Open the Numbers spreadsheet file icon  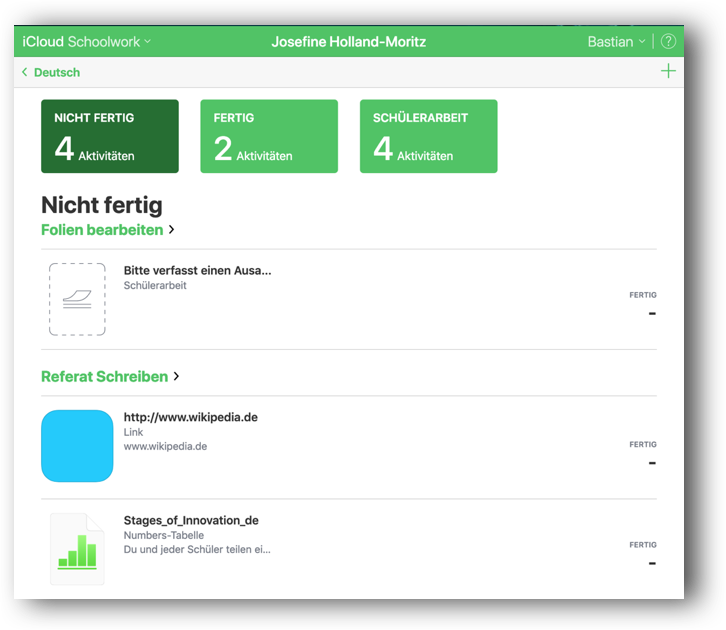(77, 548)
